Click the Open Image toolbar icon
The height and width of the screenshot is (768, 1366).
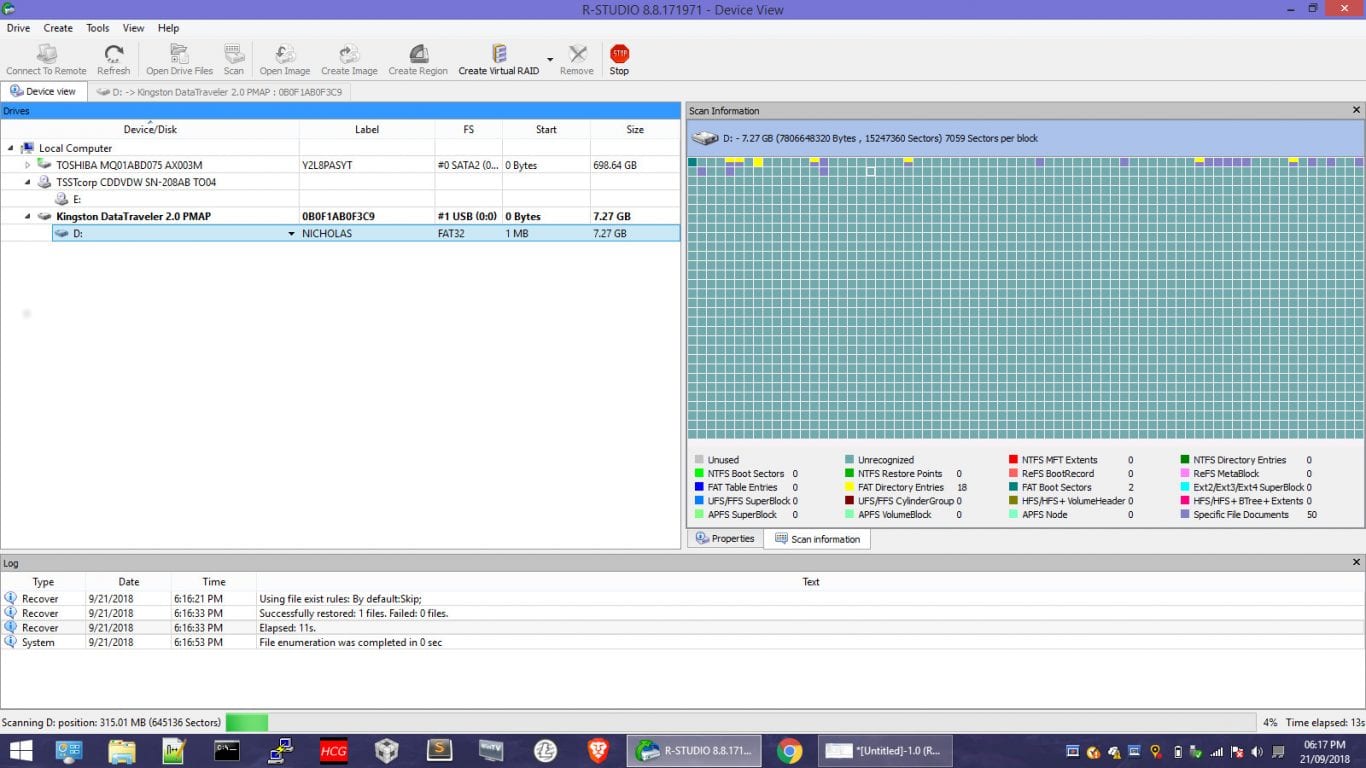[285, 55]
